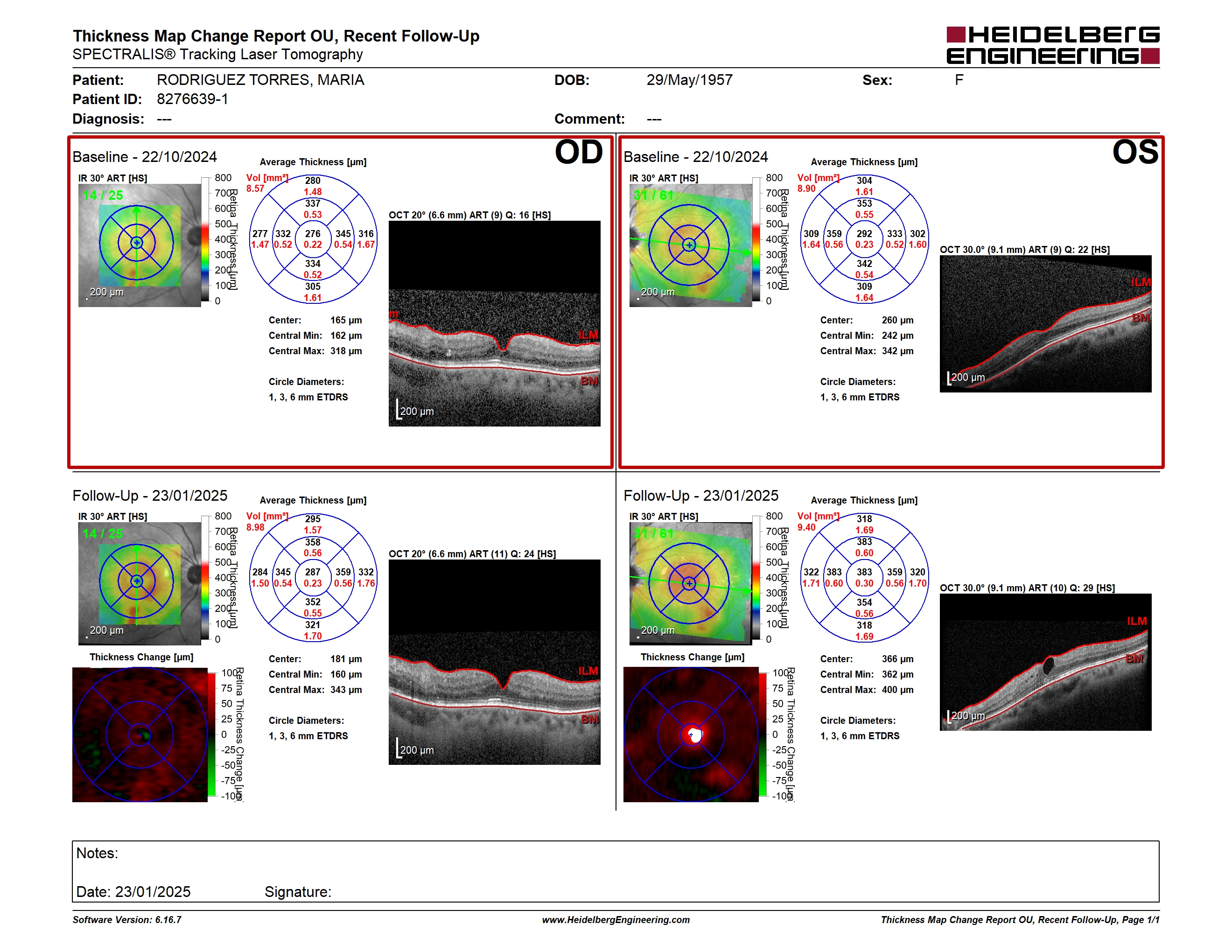The height and width of the screenshot is (952, 1232).
Task: Click the OS thickness change red-green color bar
Action: coord(763,735)
